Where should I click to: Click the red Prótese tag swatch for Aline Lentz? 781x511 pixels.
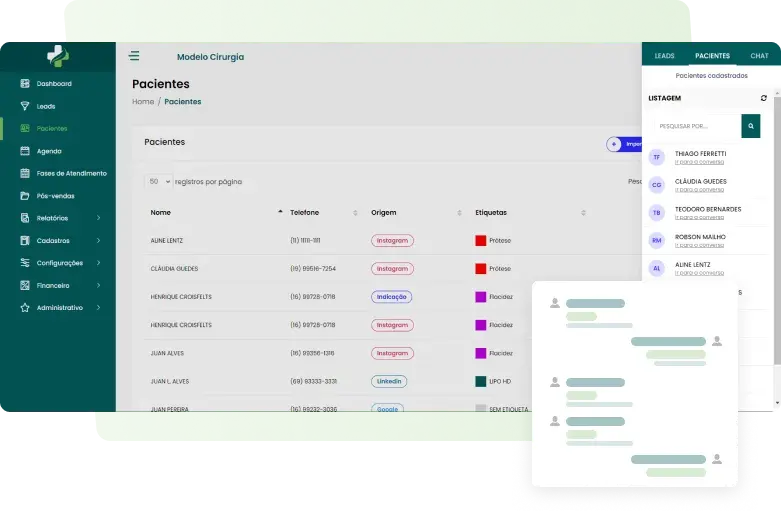click(480, 241)
